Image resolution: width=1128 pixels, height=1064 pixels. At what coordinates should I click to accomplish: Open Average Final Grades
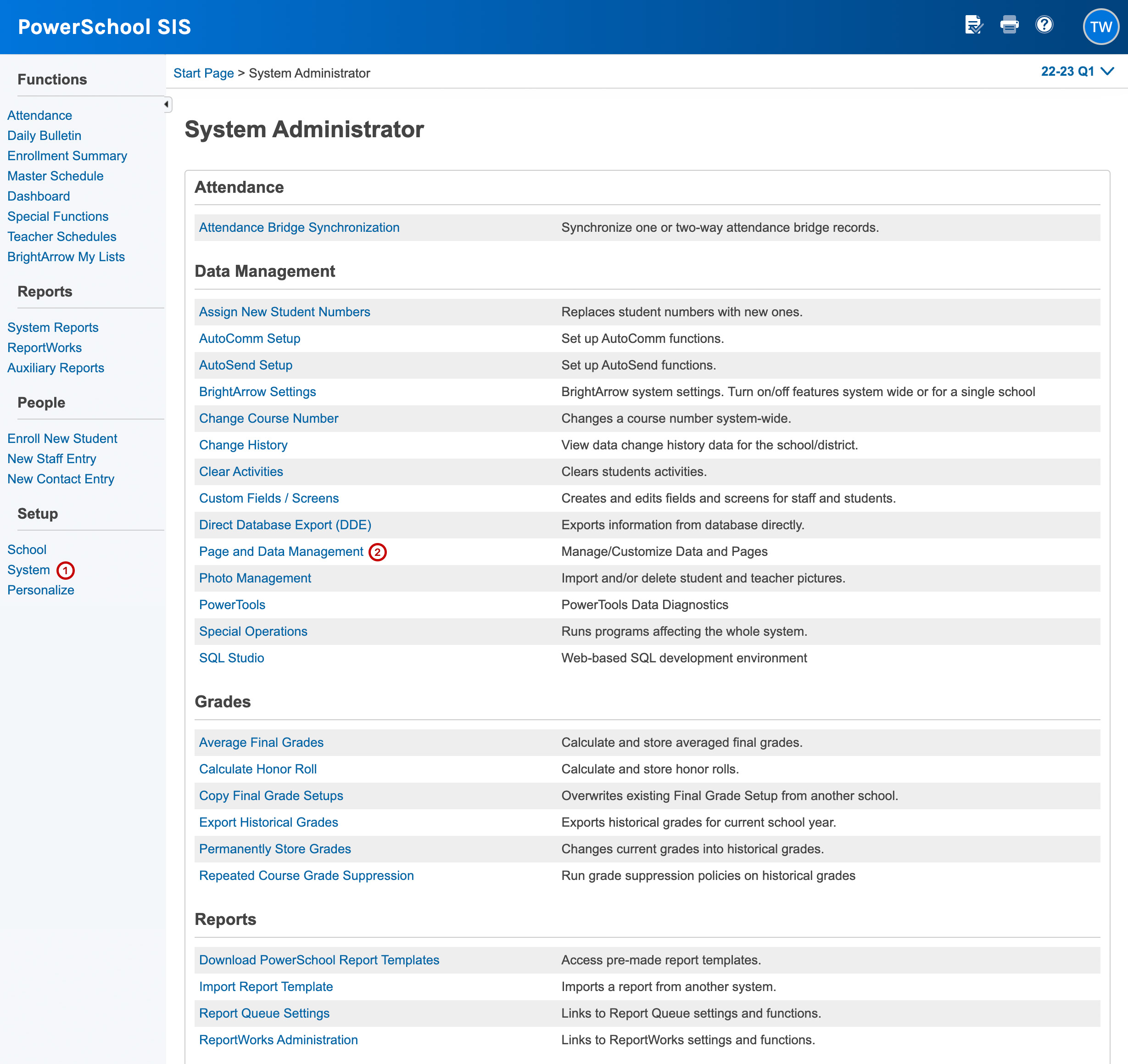coord(261,743)
